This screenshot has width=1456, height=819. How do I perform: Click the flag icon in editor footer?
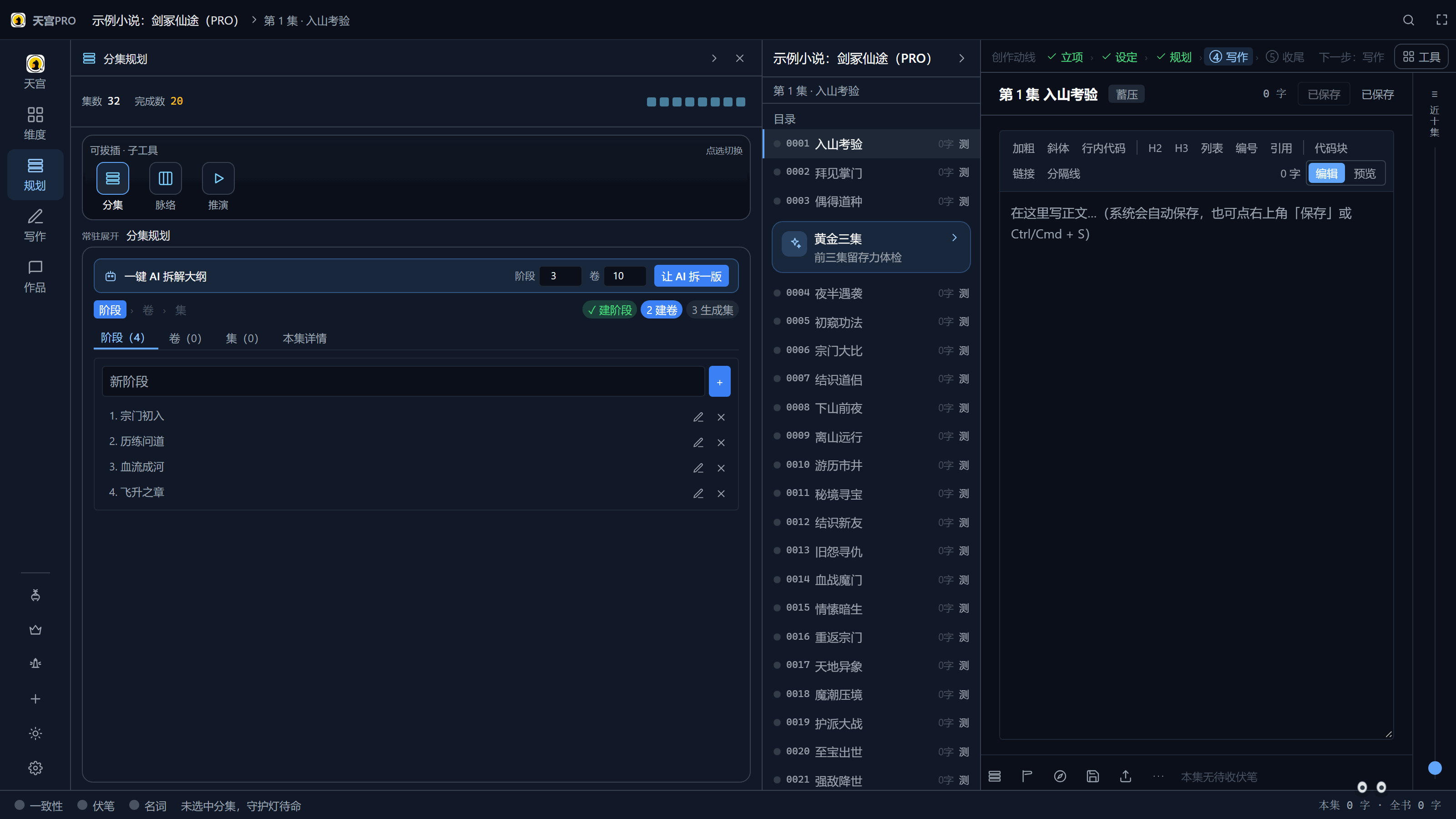coord(1027,777)
